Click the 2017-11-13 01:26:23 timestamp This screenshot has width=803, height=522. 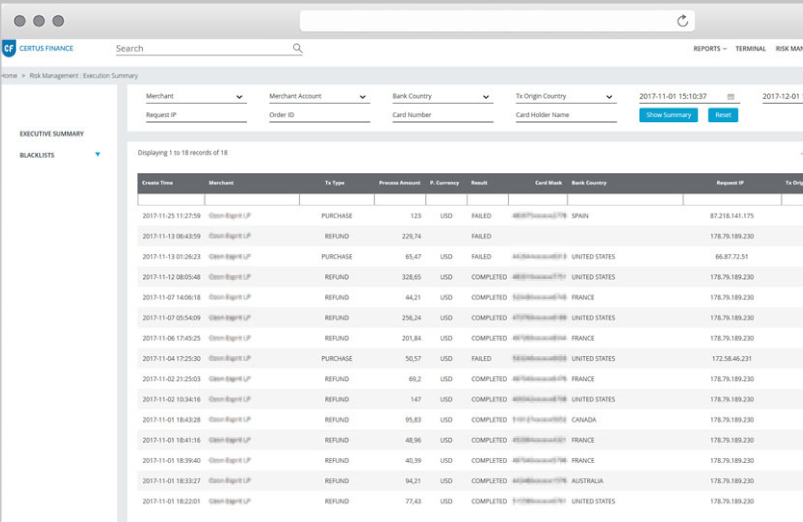click(x=171, y=257)
